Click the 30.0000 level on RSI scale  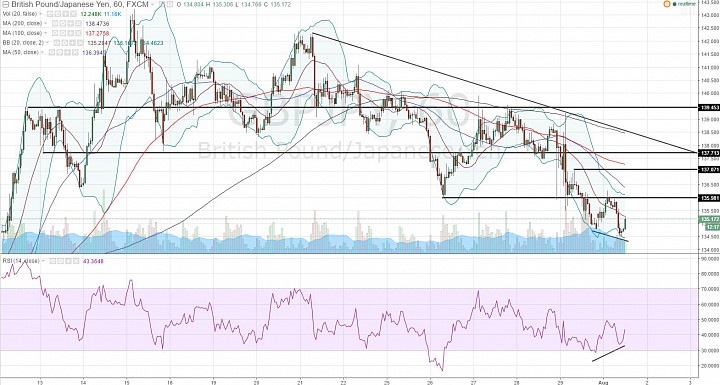click(x=709, y=351)
